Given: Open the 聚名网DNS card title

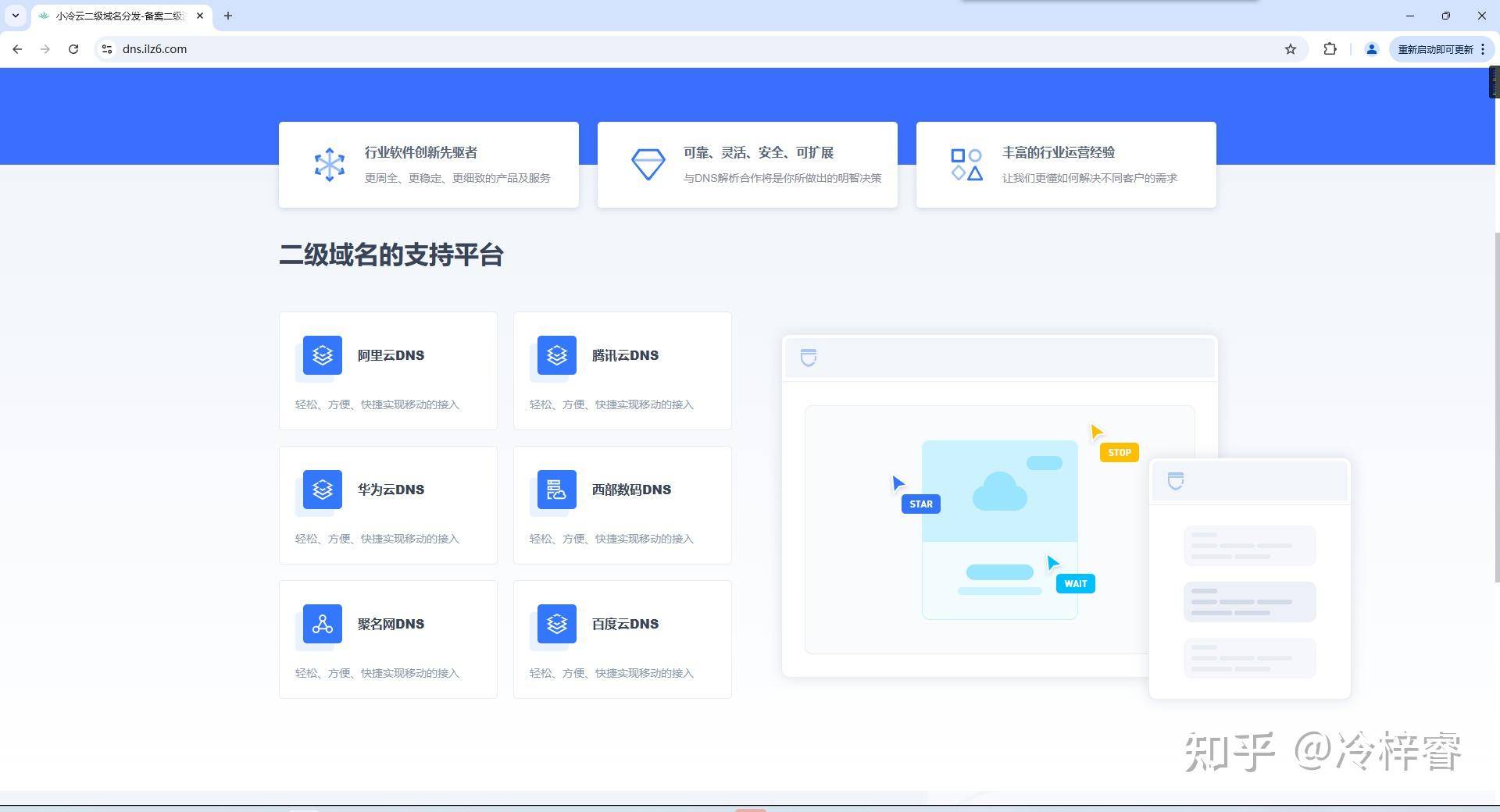Looking at the screenshot, I should [x=391, y=624].
